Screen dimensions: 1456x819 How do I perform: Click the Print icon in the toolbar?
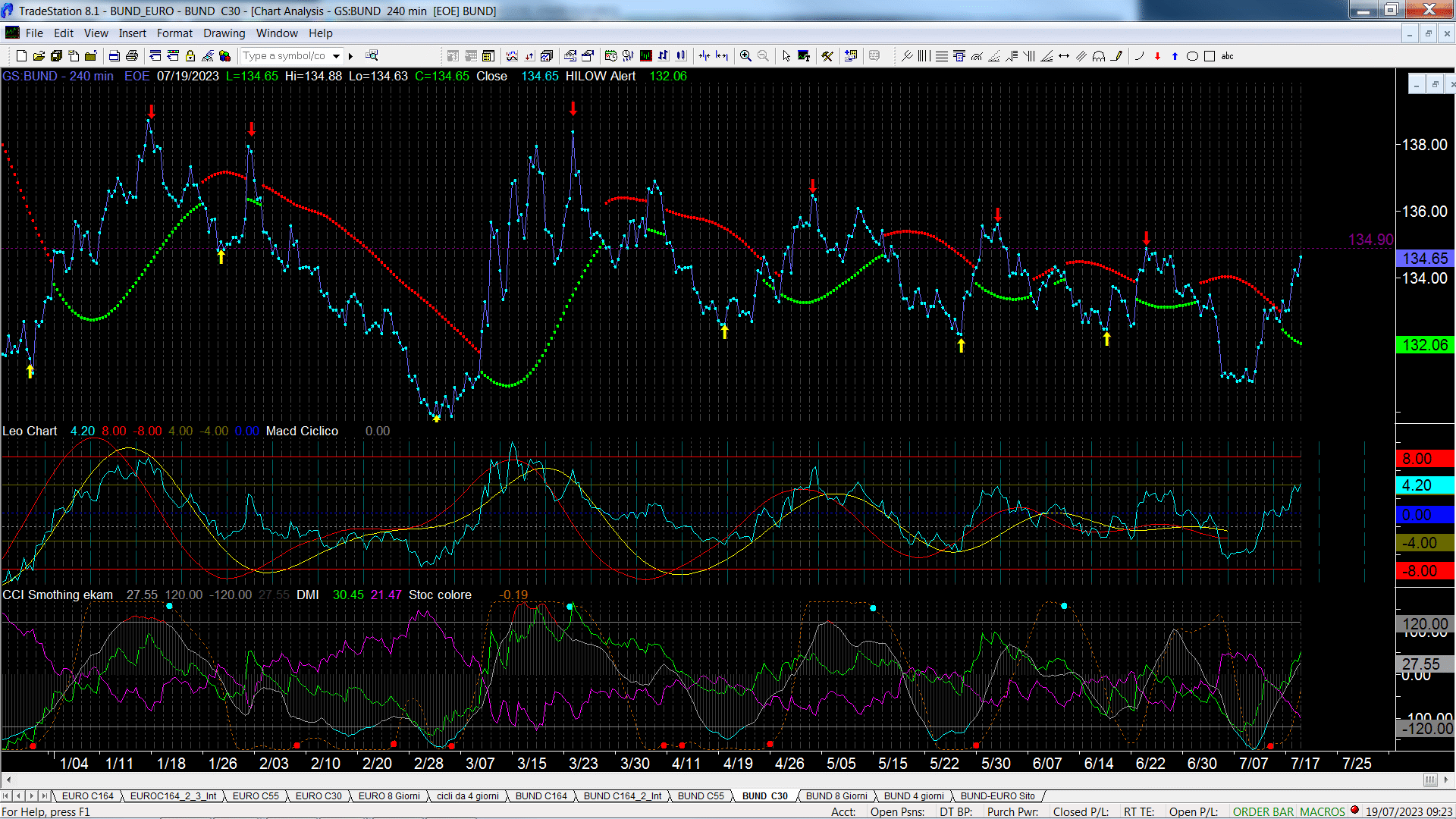click(x=132, y=56)
